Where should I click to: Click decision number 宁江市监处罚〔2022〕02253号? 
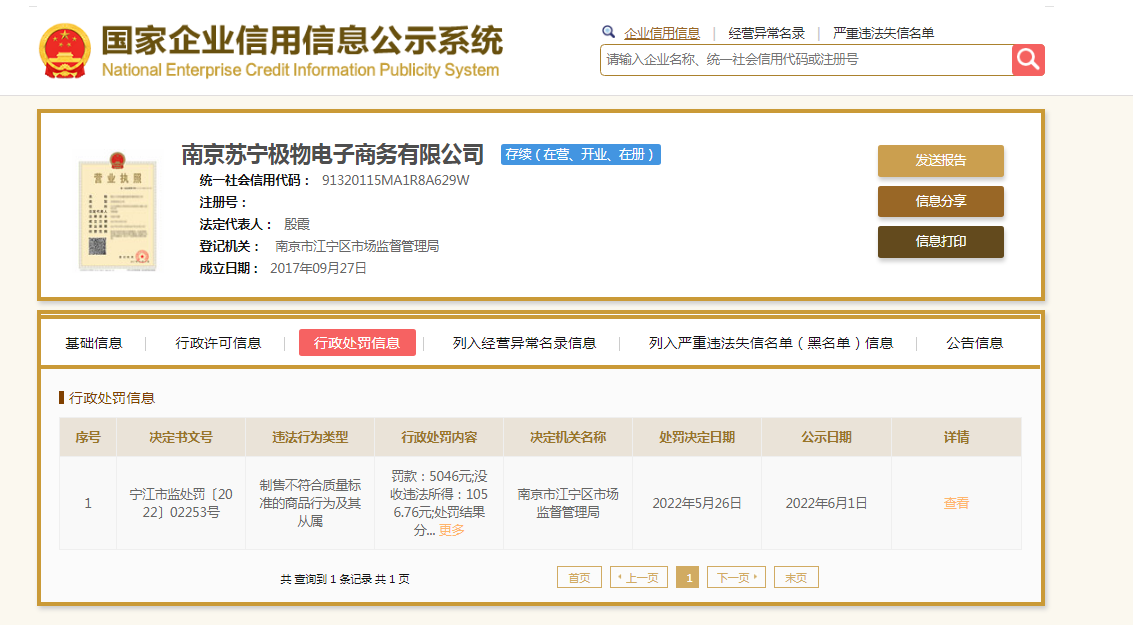tap(181, 504)
